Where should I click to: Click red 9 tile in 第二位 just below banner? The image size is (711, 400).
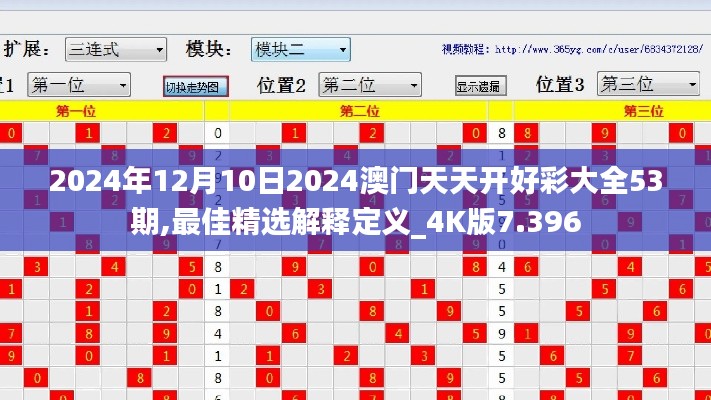pyautogui.click(x=295, y=267)
